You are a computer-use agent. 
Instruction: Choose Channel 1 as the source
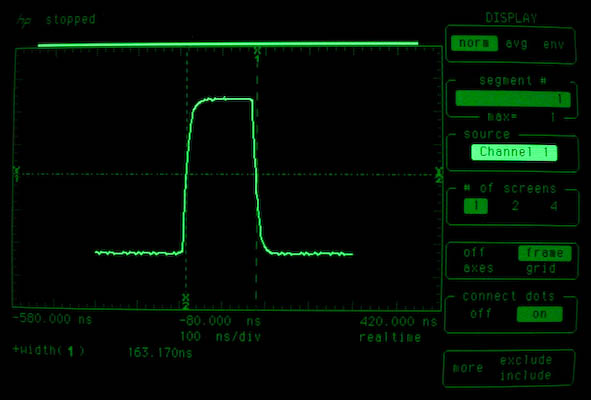tap(514, 152)
